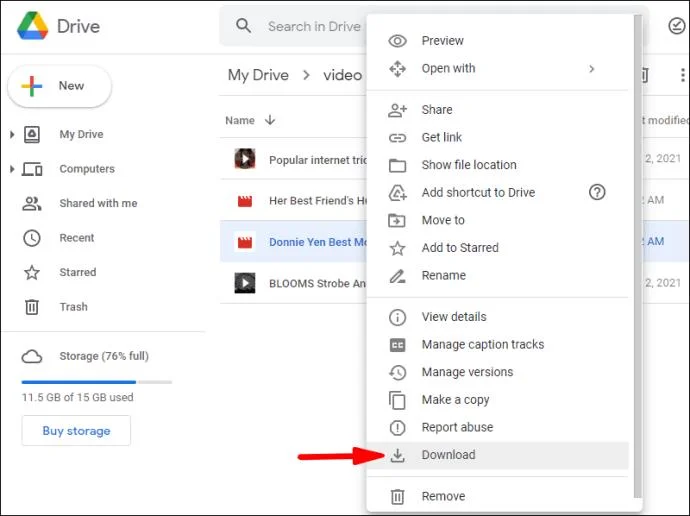Screen dimensions: 690x516
Task: Click the Move to folder-arrow icon
Action: click(x=397, y=220)
